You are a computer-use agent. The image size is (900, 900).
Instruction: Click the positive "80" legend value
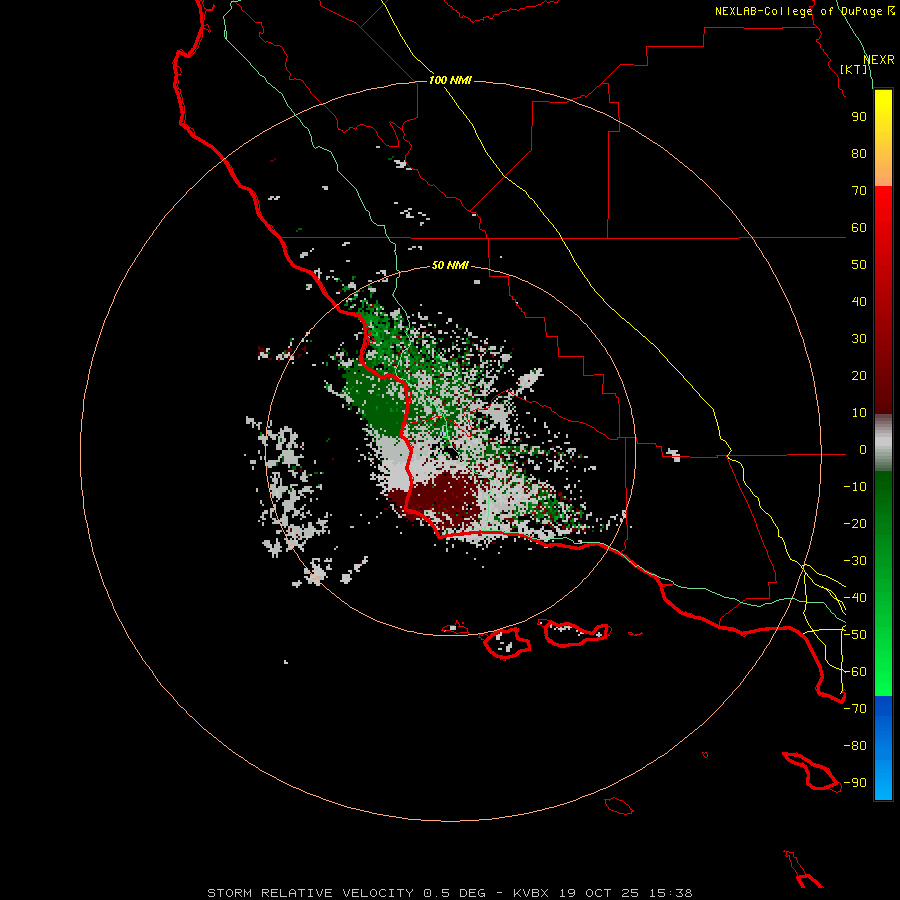point(859,154)
